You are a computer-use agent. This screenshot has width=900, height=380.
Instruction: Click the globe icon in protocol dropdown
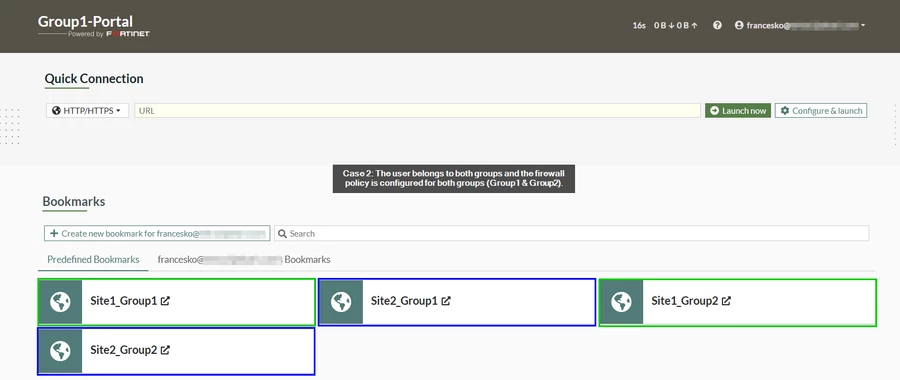click(x=56, y=111)
